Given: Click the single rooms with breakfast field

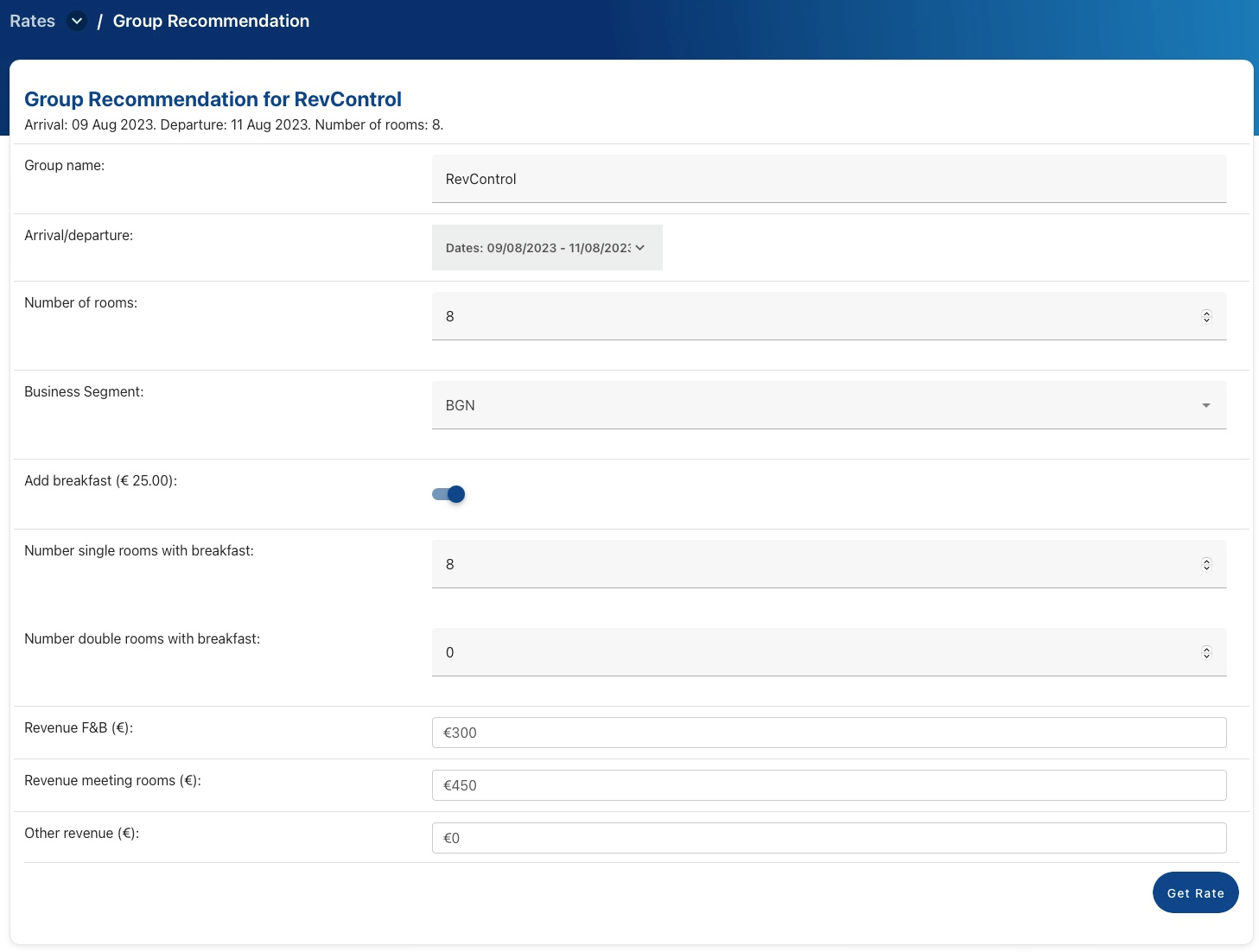Looking at the screenshot, I should point(812,564).
